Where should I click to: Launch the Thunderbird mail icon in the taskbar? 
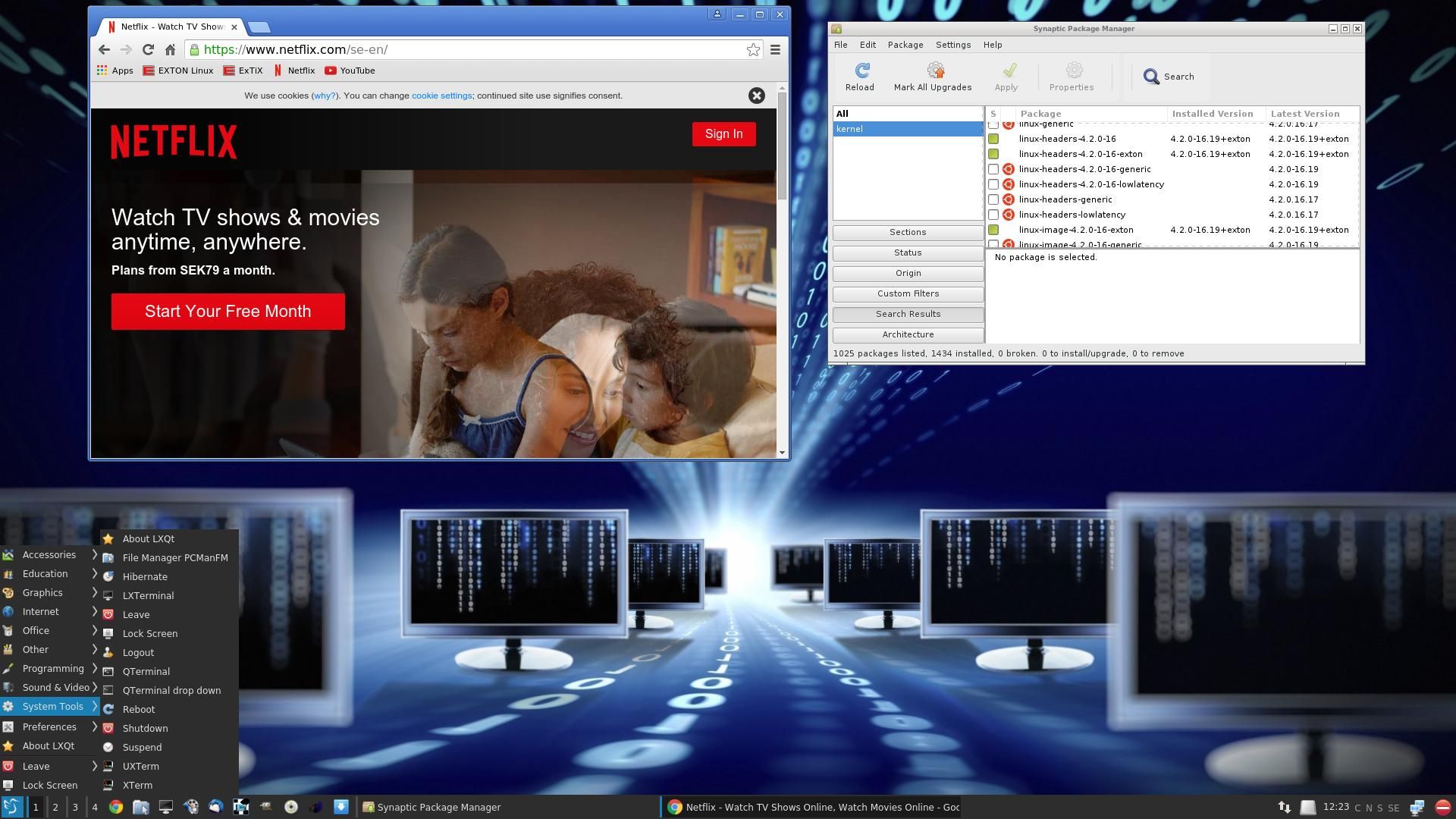pyautogui.click(x=215, y=807)
